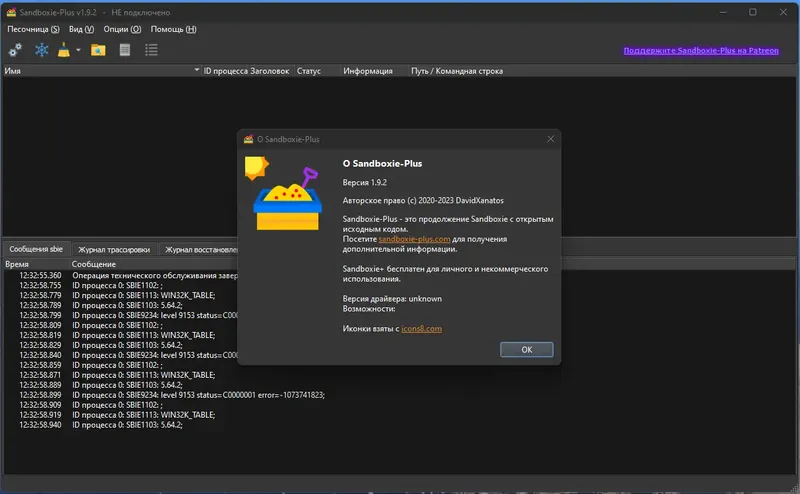Expand the broom cleanup dropdown arrow
Image resolution: width=800 pixels, height=494 pixels.
click(78, 50)
